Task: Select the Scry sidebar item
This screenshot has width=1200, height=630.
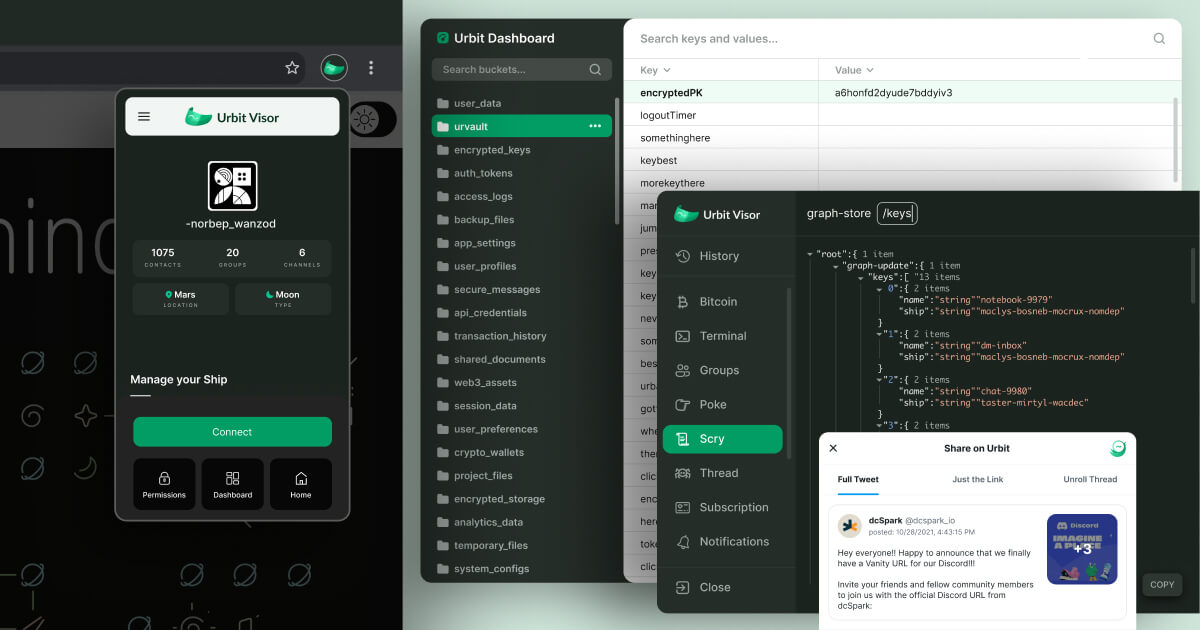Action: pyautogui.click(x=723, y=439)
